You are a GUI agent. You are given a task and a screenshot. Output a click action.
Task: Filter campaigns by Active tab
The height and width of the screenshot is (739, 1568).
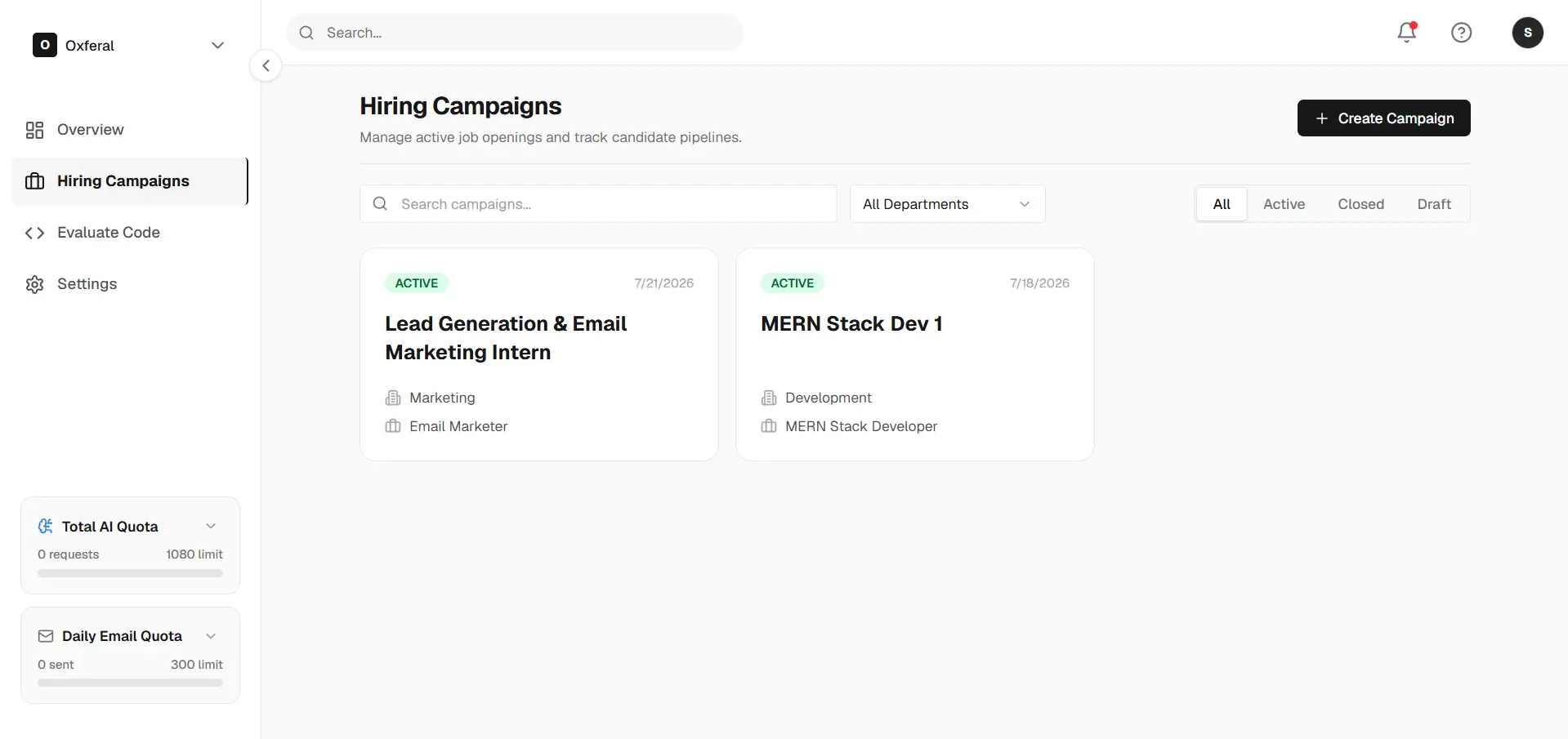click(x=1284, y=204)
